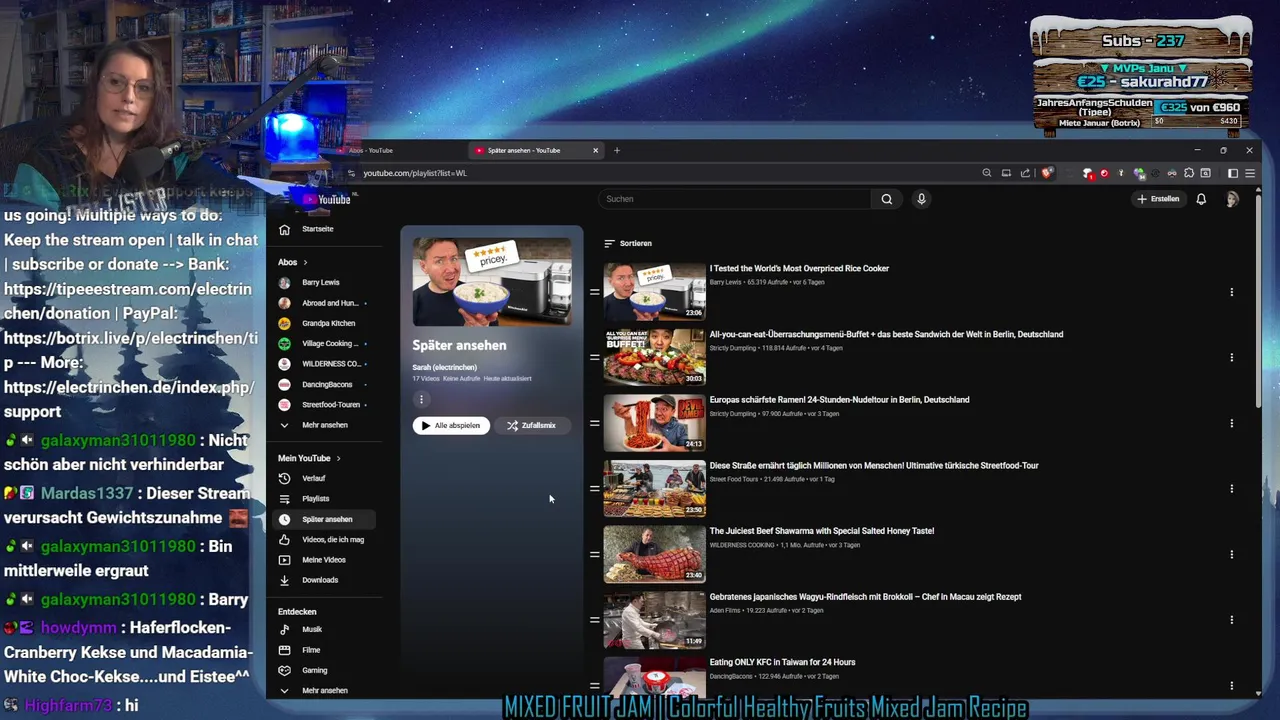Open Abroad and Hun... channel subscription
The height and width of the screenshot is (720, 1280).
325,303
